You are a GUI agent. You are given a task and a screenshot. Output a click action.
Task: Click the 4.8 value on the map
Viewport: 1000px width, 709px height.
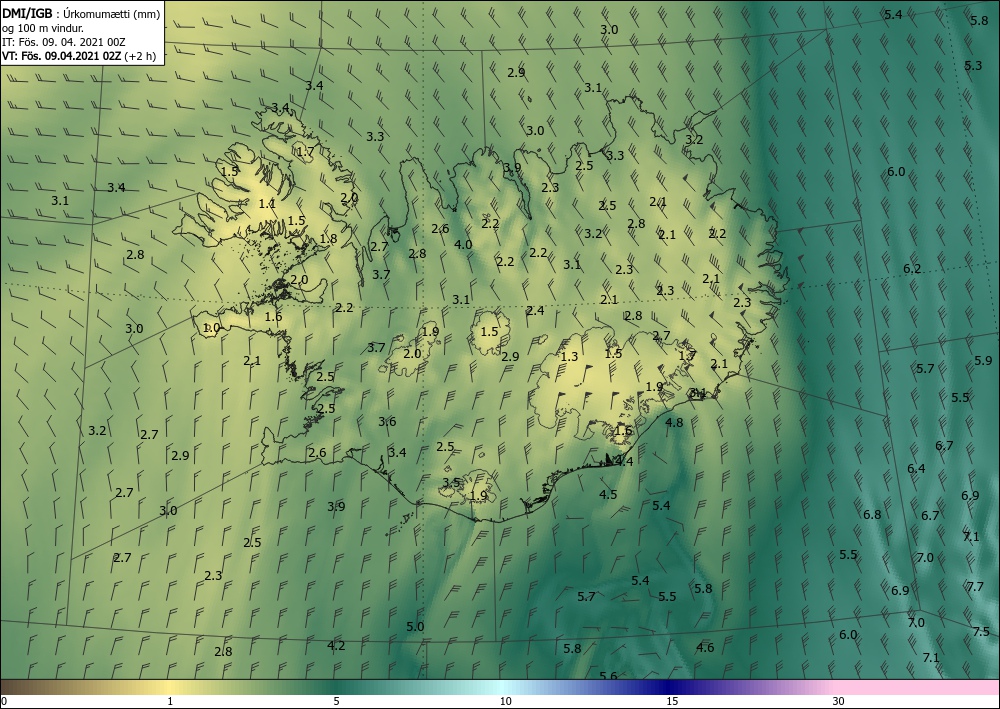(674, 423)
